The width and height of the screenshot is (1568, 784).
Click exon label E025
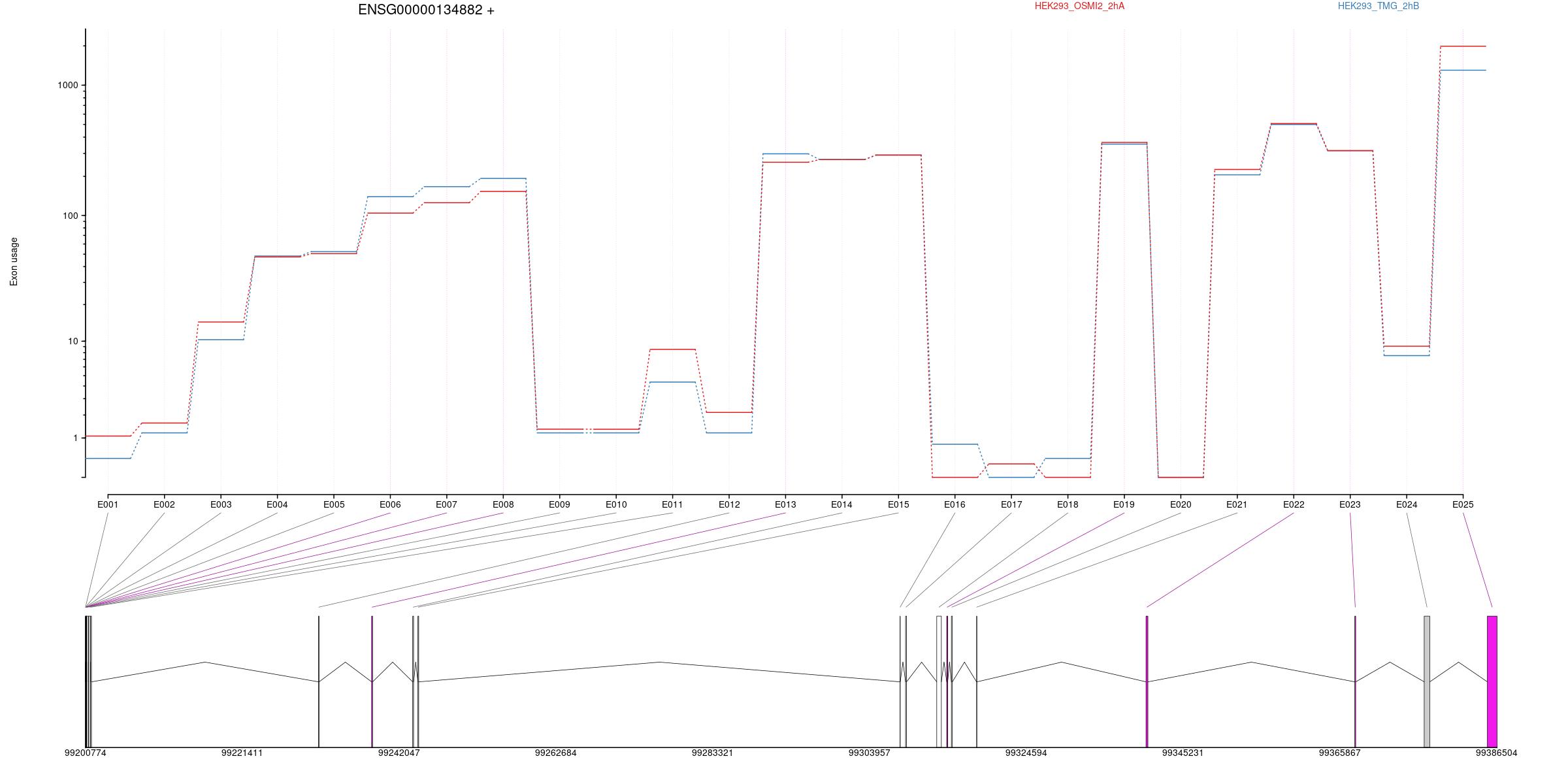point(1463,504)
